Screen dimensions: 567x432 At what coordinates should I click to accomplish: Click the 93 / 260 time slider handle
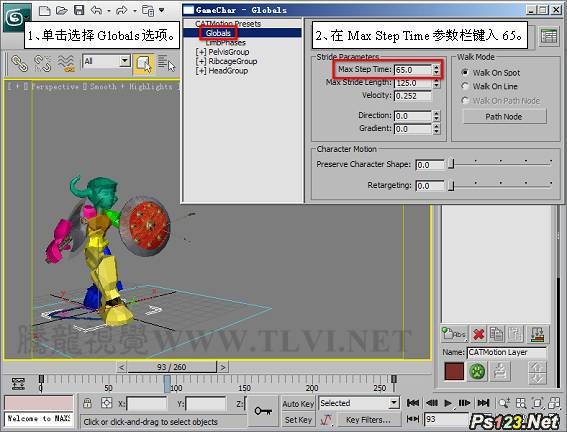172,367
